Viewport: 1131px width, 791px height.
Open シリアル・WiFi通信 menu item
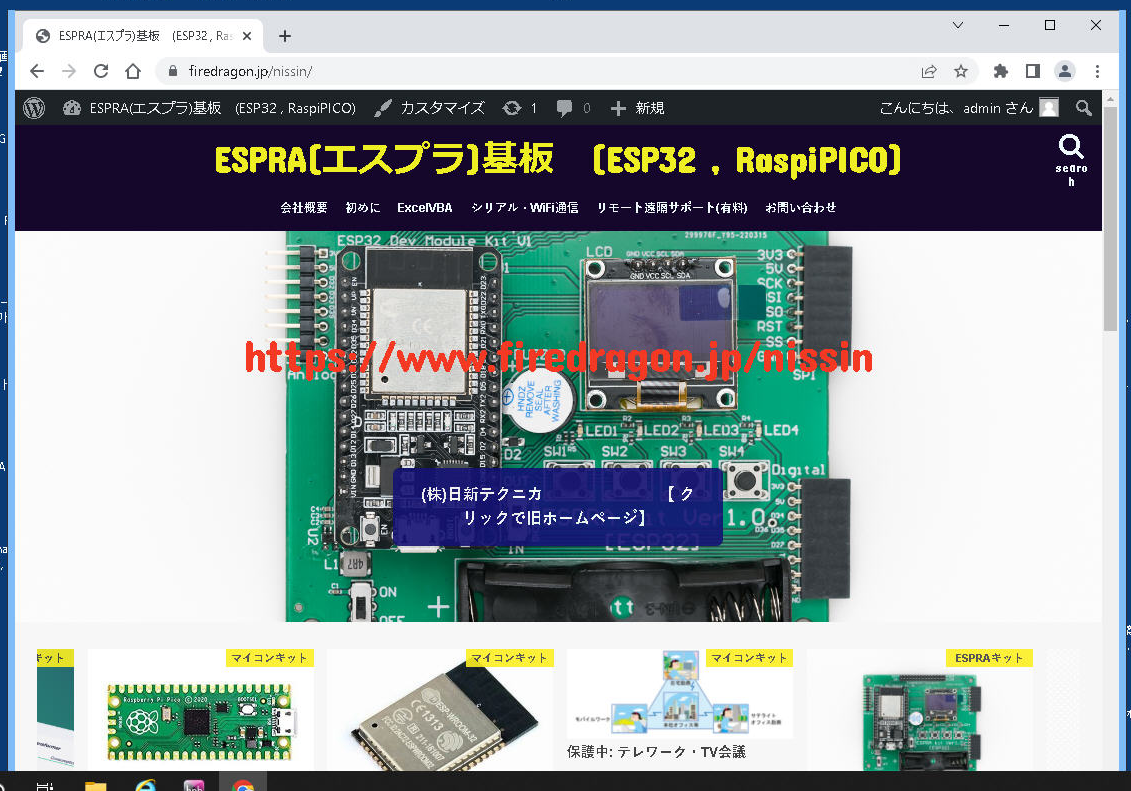click(x=524, y=208)
